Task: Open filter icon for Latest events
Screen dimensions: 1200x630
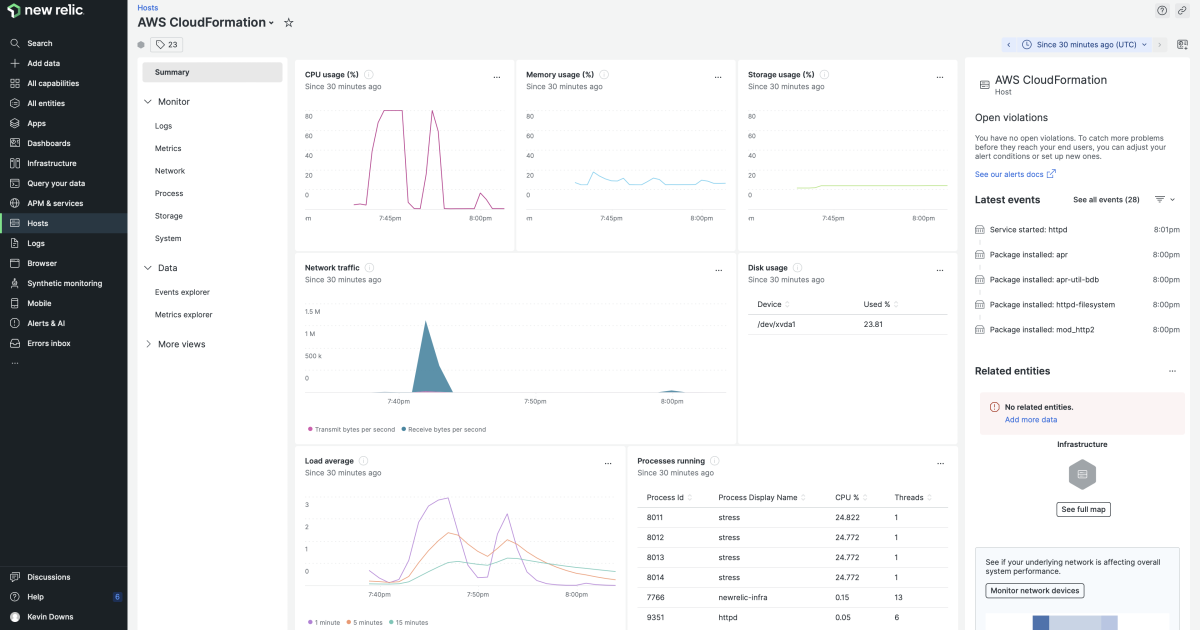Action: click(1160, 200)
